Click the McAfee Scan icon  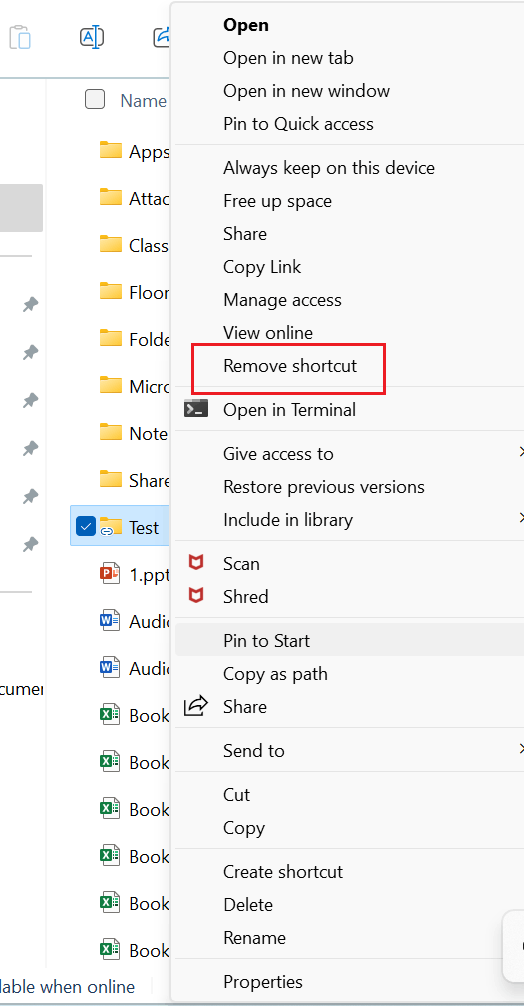(x=196, y=563)
